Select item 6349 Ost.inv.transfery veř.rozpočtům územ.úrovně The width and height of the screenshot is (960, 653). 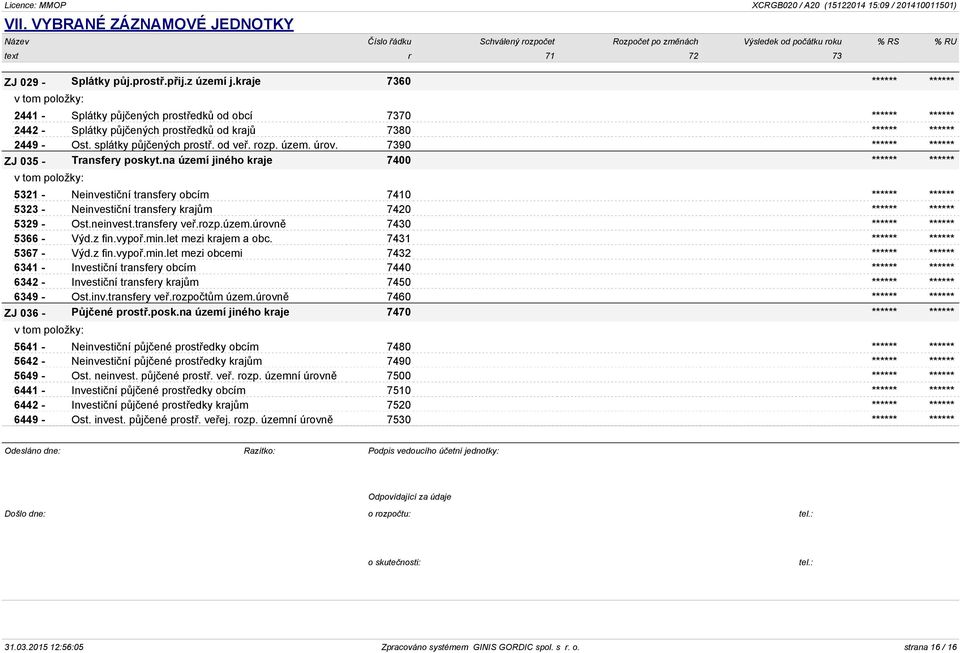480,297
